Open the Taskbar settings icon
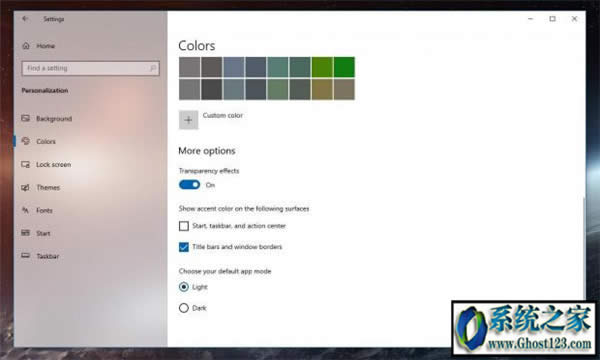This screenshot has width=600, height=360. 26,256
